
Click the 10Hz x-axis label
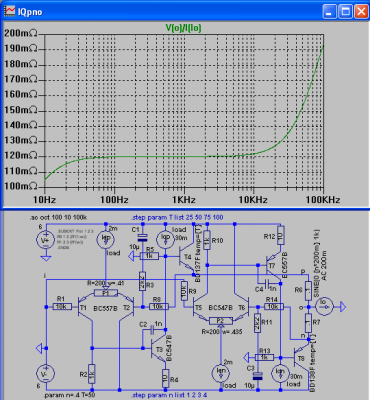(x=44, y=200)
